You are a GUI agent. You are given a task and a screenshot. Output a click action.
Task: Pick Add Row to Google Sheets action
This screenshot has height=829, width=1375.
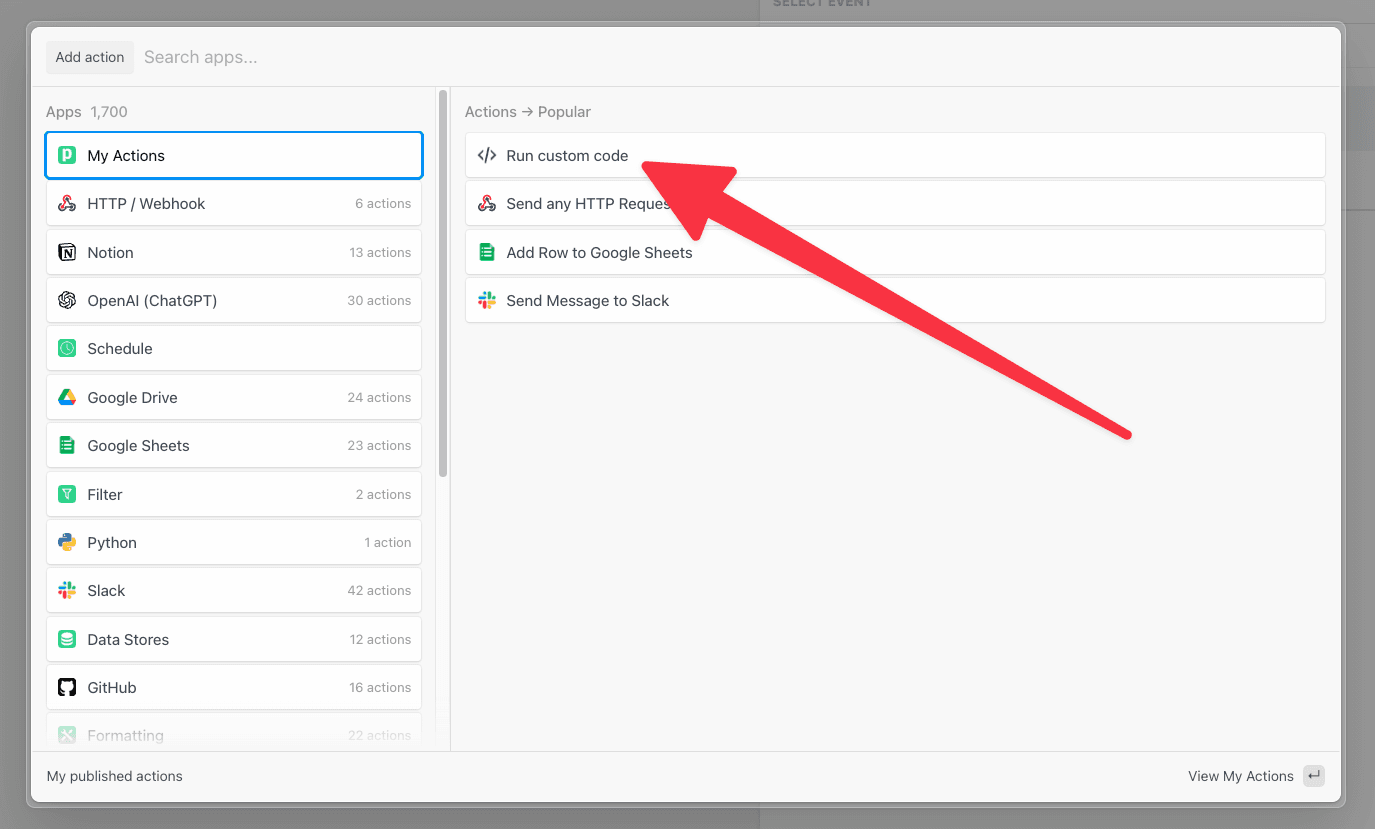[895, 252]
